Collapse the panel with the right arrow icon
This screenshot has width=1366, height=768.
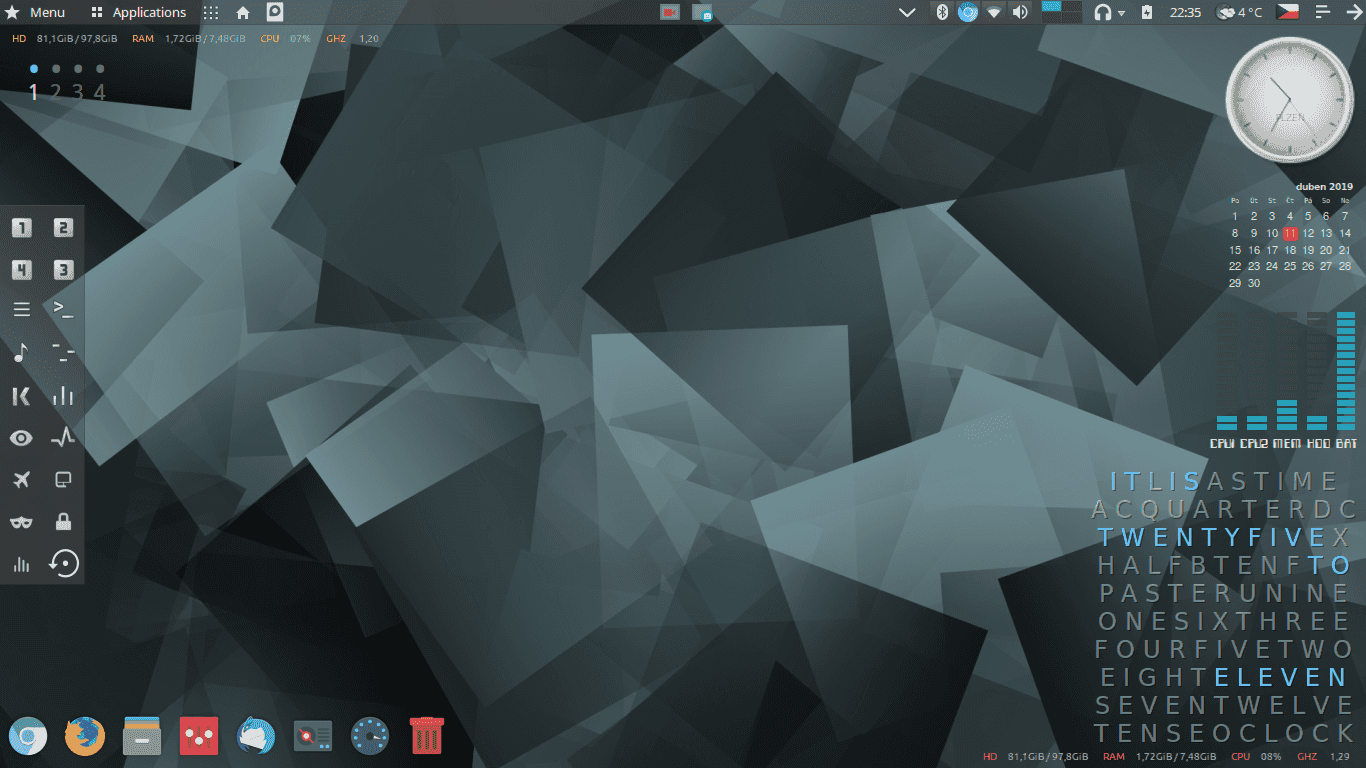click(x=1356, y=13)
